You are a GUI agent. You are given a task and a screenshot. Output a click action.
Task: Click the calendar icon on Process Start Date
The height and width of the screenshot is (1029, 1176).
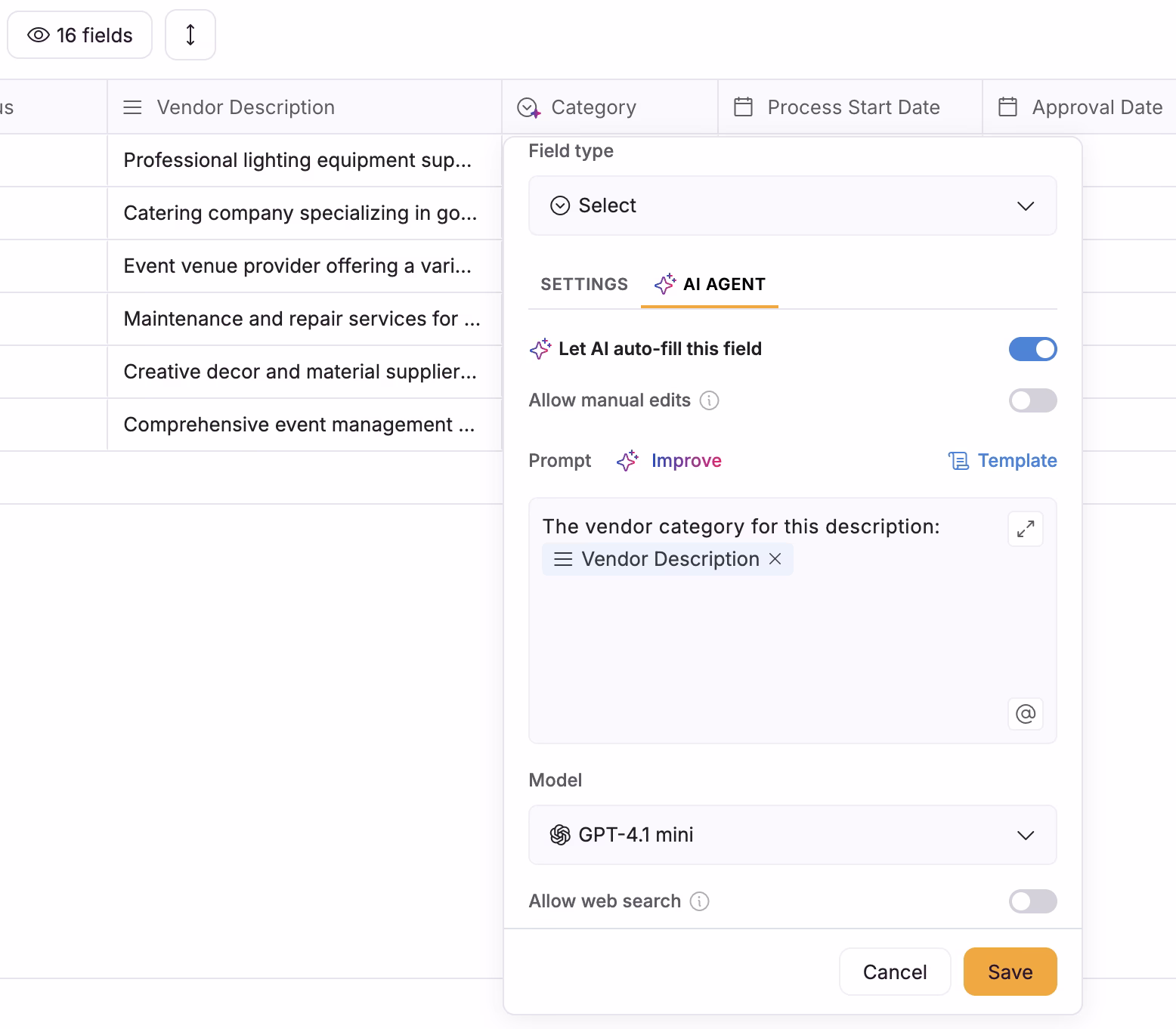[x=744, y=107]
